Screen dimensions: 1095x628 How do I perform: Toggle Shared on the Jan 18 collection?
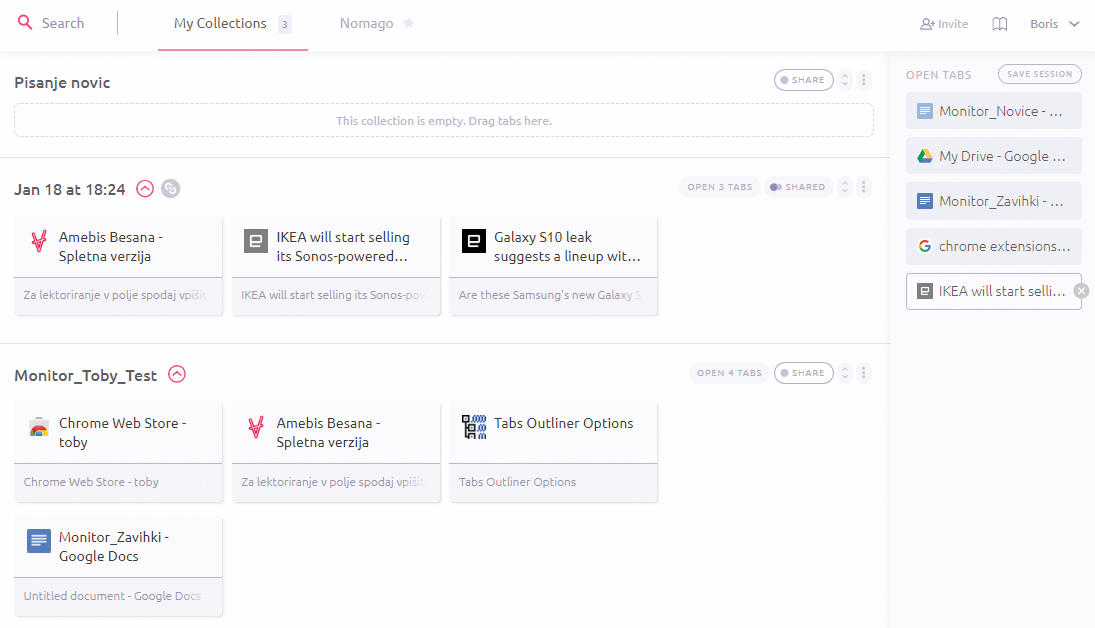coord(798,187)
